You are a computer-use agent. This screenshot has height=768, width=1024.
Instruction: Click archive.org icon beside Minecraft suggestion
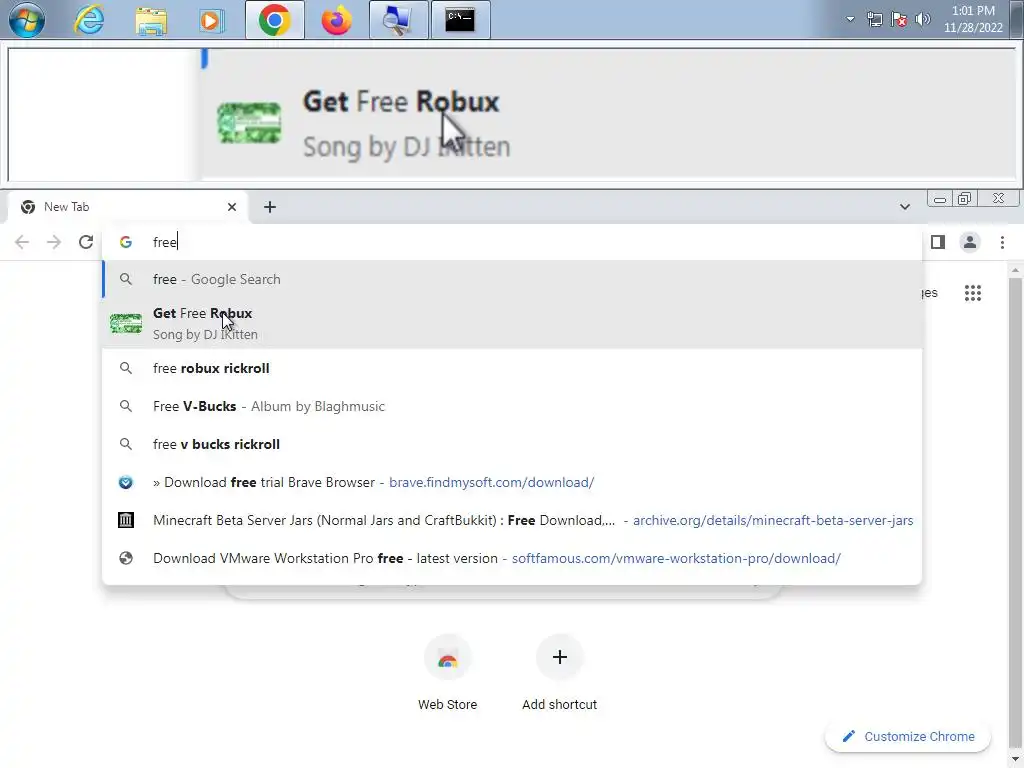(125, 520)
